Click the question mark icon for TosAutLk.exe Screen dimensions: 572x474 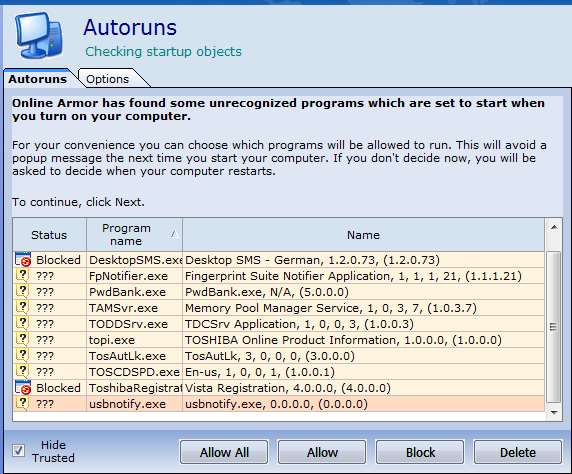click(x=22, y=356)
